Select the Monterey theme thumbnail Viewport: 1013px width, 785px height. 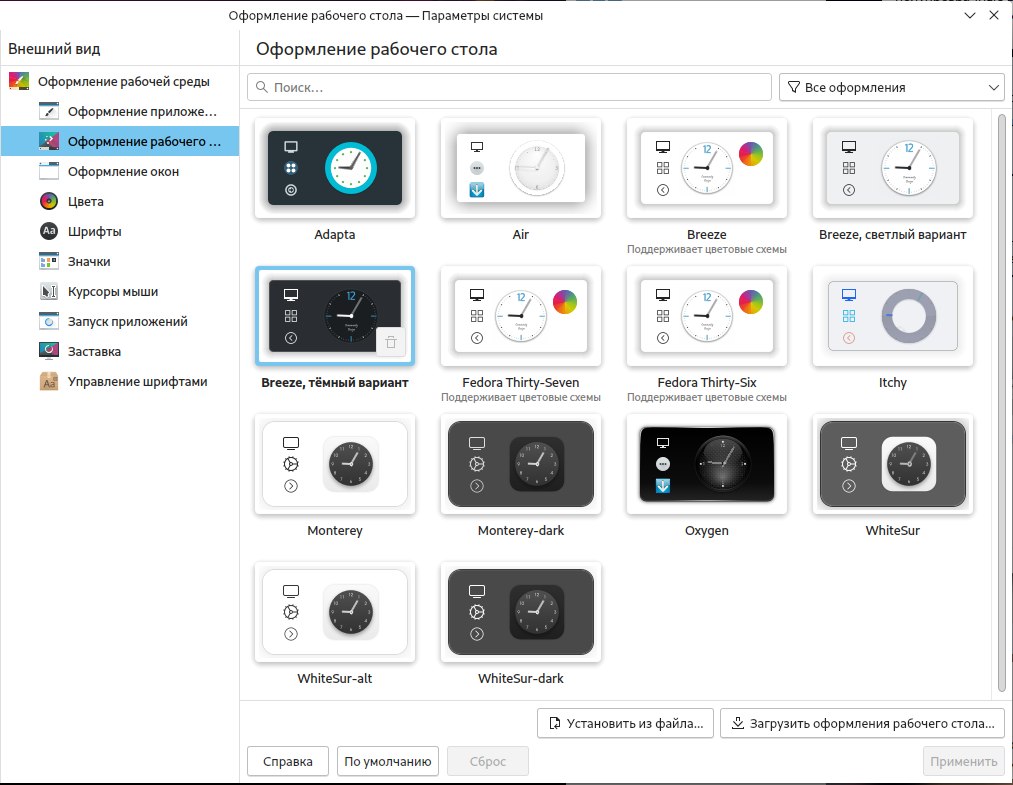[x=335, y=464]
